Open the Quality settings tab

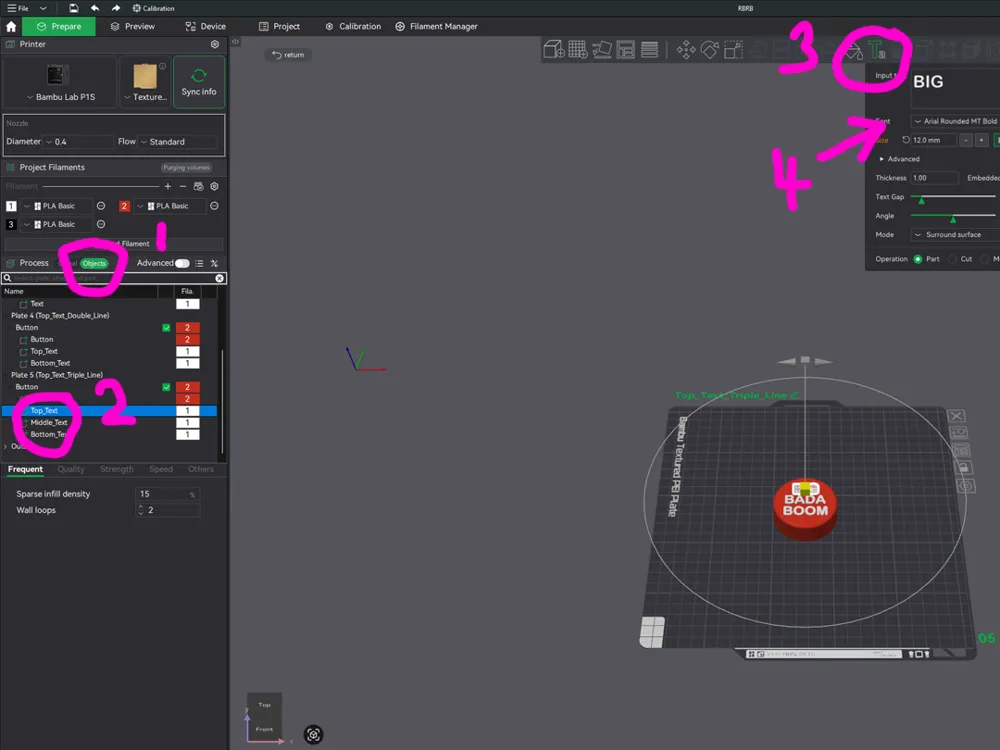pos(71,469)
